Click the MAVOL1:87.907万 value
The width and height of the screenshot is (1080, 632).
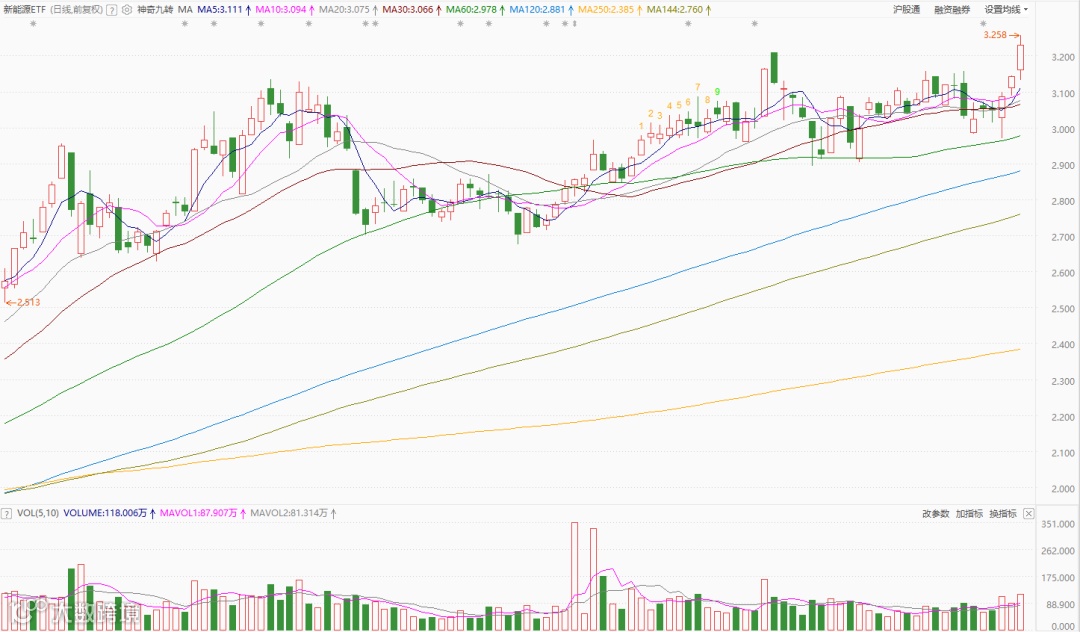(x=198, y=514)
